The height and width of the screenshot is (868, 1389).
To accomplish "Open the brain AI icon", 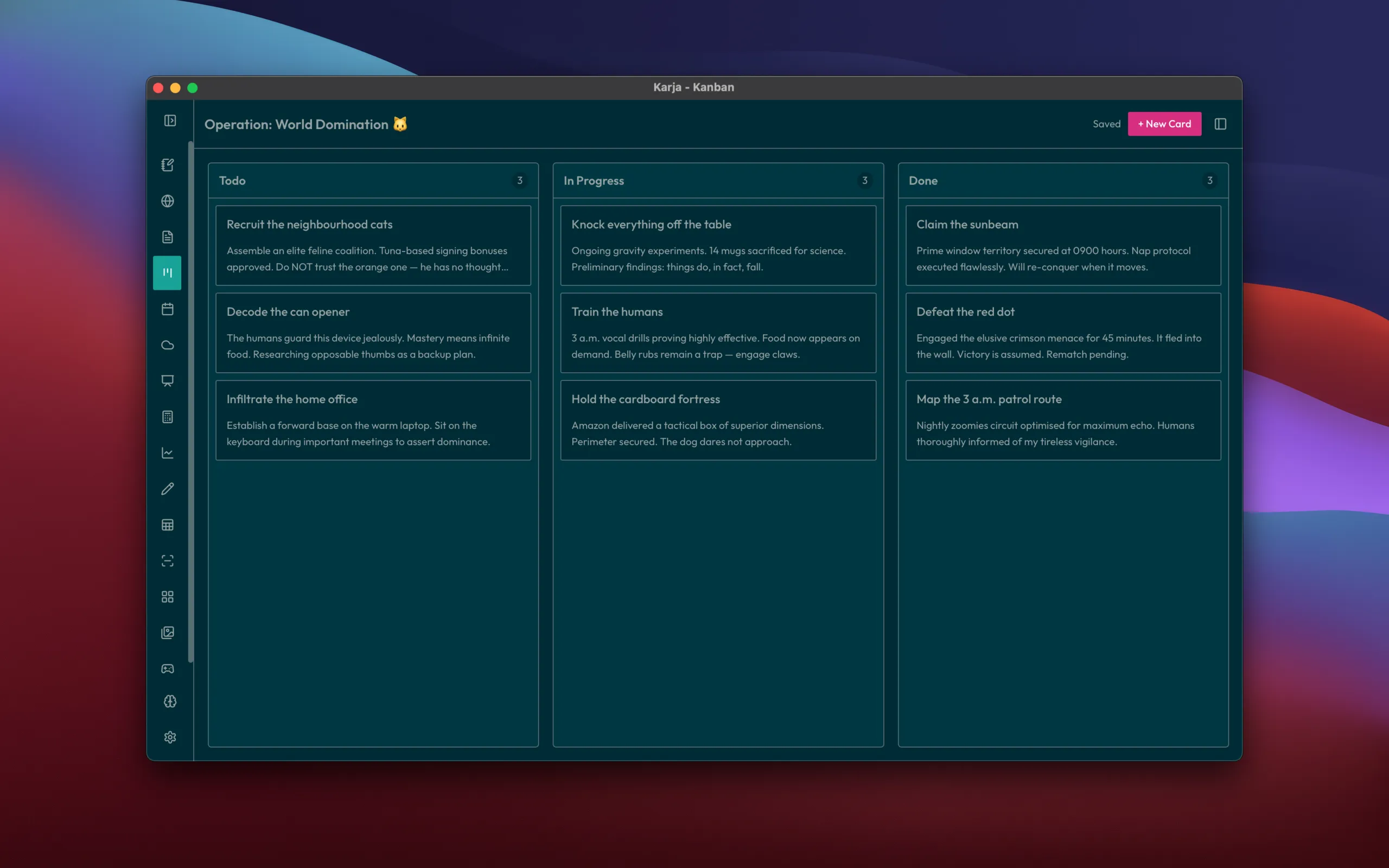I will [x=170, y=701].
